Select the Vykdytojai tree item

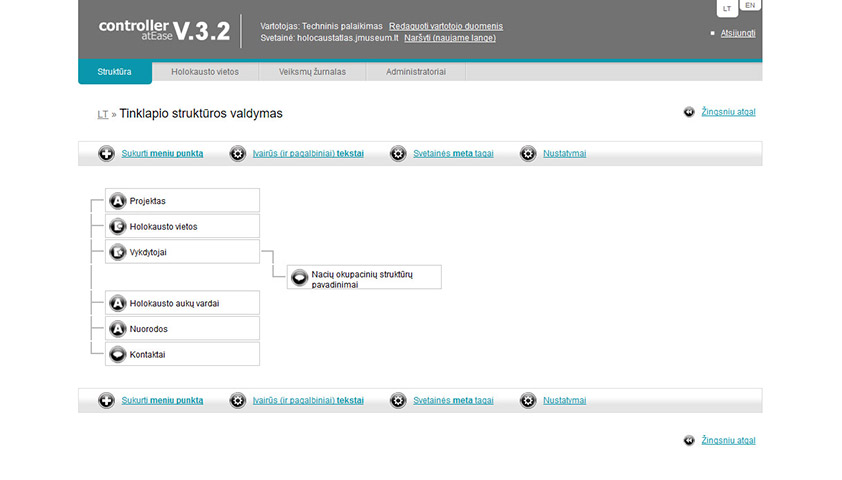(x=183, y=252)
